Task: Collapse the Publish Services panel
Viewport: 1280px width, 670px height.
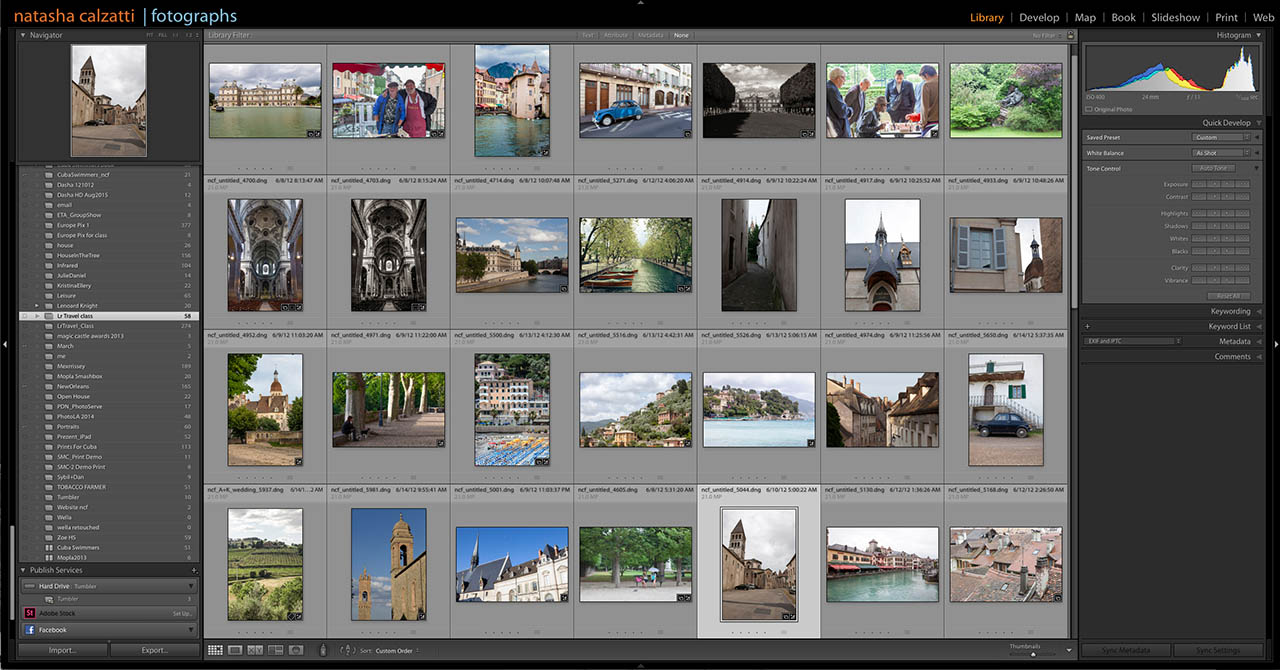Action: click(23, 570)
